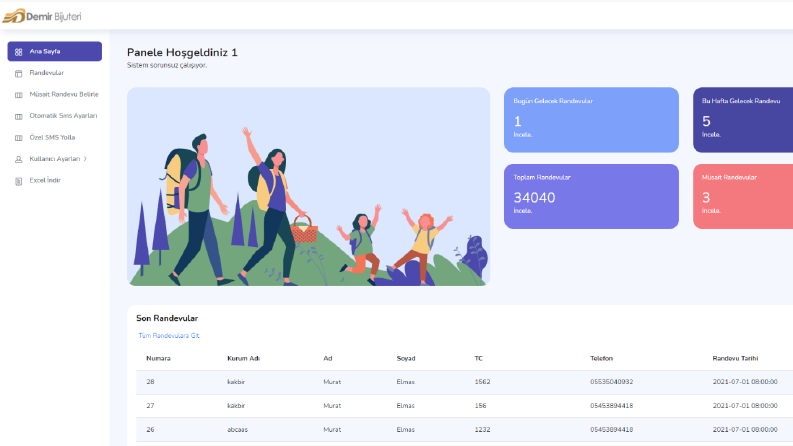Click kakbir in row 28
This screenshot has height=446, width=793.
[236, 382]
